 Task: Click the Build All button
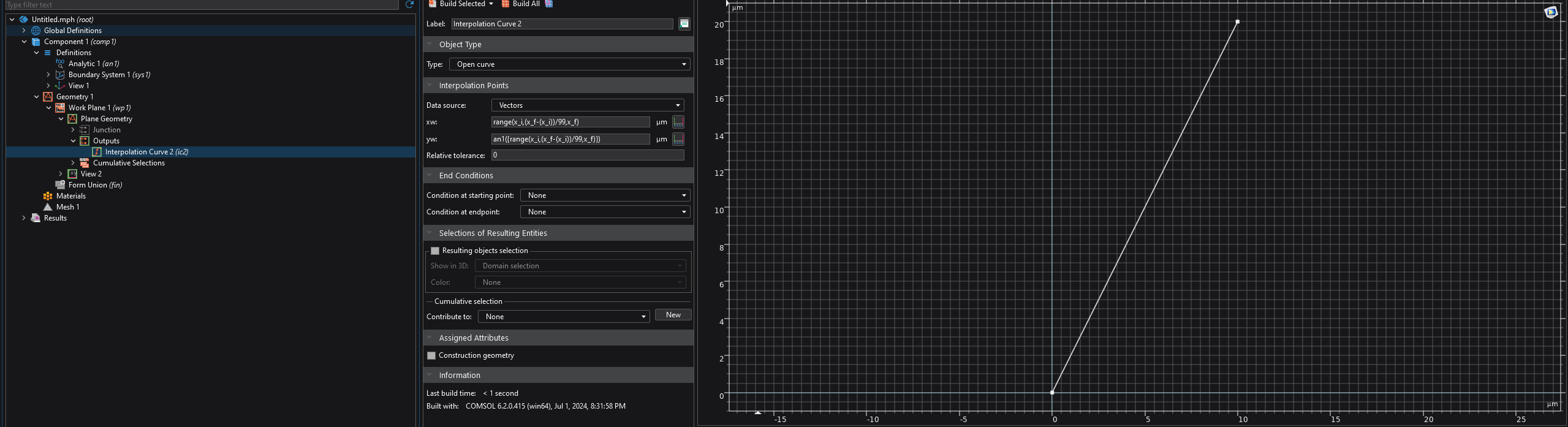520,4
